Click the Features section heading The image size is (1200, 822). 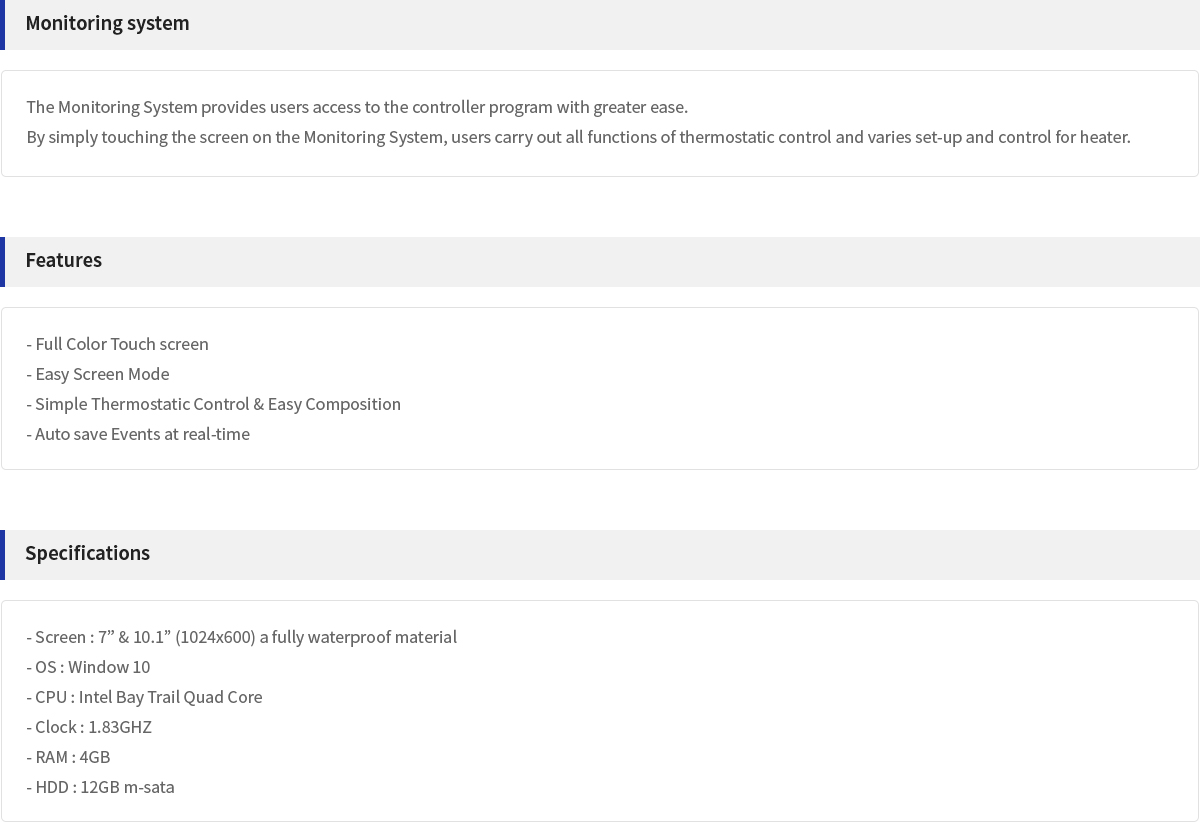coord(63,260)
